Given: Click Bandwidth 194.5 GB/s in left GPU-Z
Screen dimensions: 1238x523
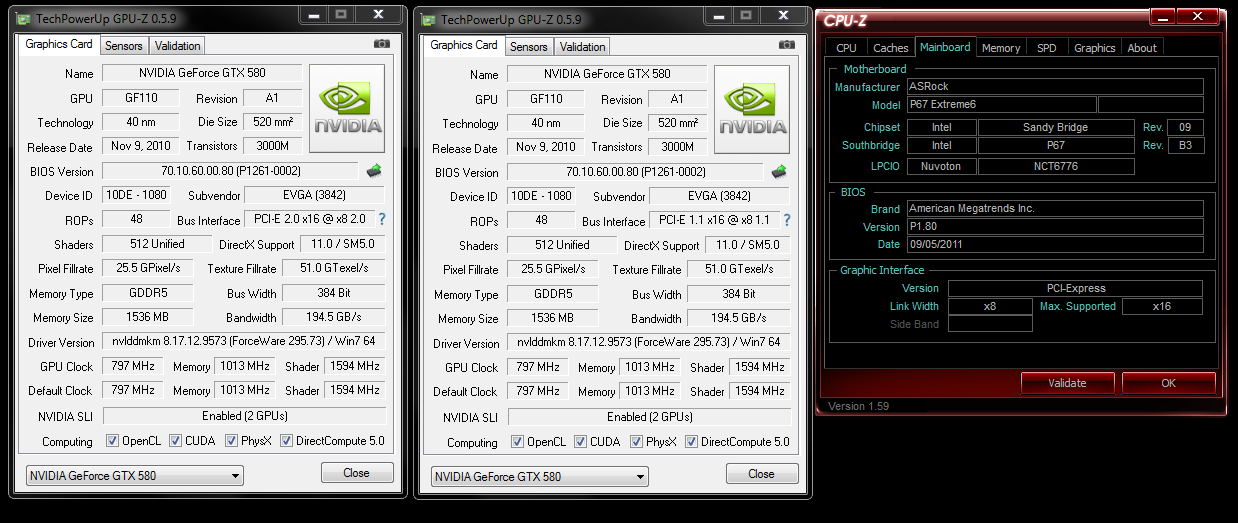Looking at the screenshot, I should tap(334, 318).
